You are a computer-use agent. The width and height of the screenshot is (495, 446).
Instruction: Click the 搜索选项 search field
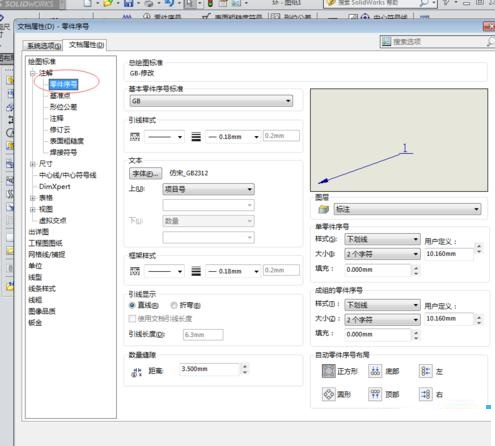click(437, 42)
